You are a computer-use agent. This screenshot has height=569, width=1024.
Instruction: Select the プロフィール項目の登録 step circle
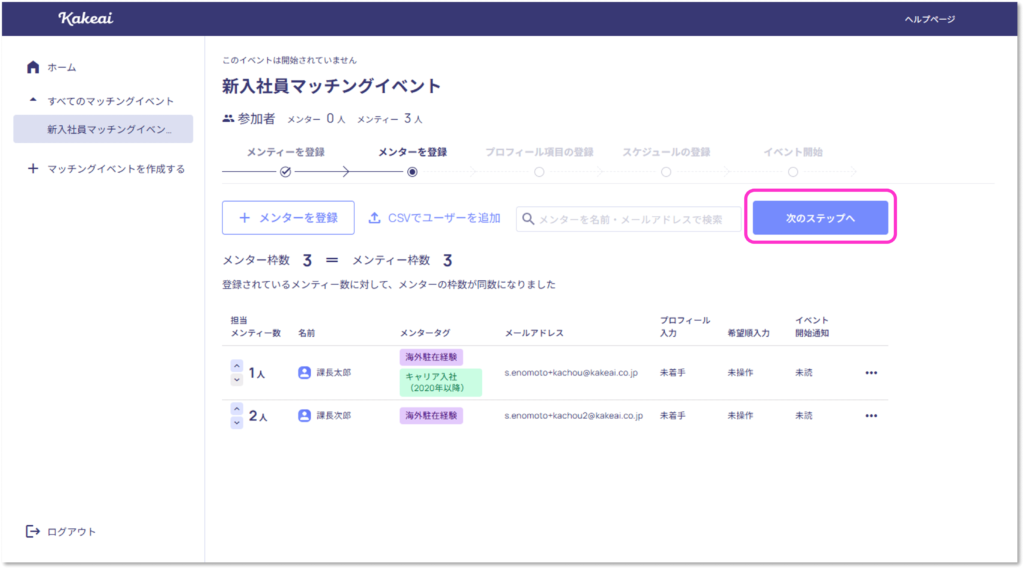point(539,172)
